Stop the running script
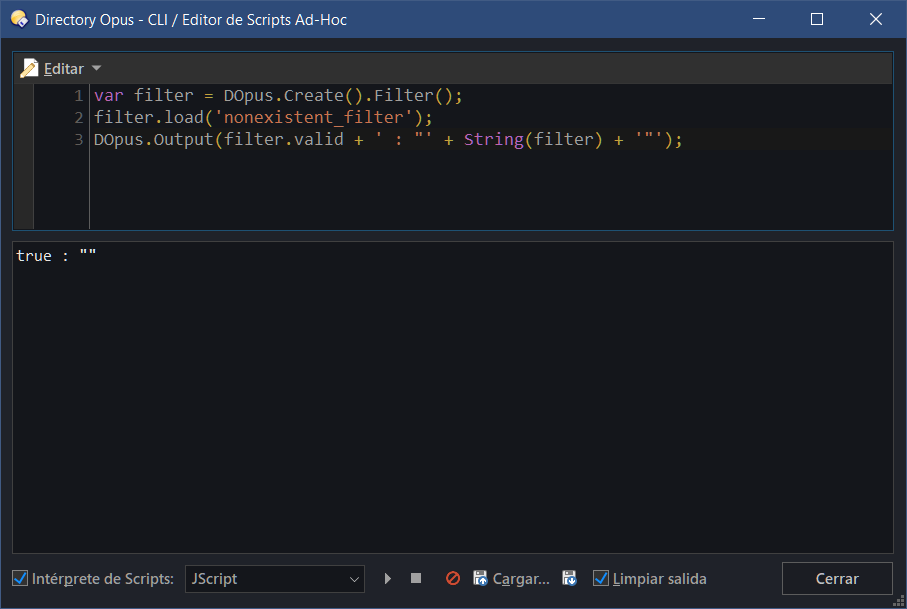 (415, 578)
